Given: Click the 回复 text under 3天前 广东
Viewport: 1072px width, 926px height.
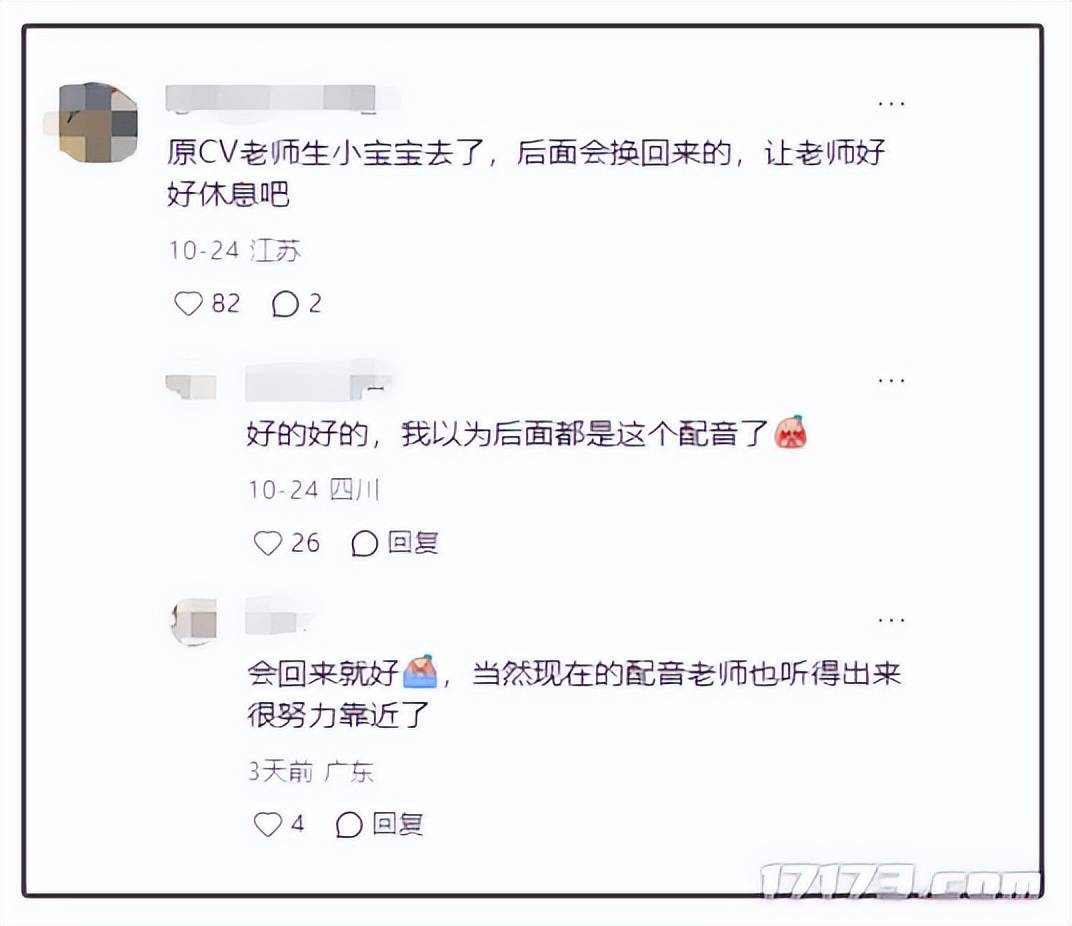Looking at the screenshot, I should pos(398,824).
